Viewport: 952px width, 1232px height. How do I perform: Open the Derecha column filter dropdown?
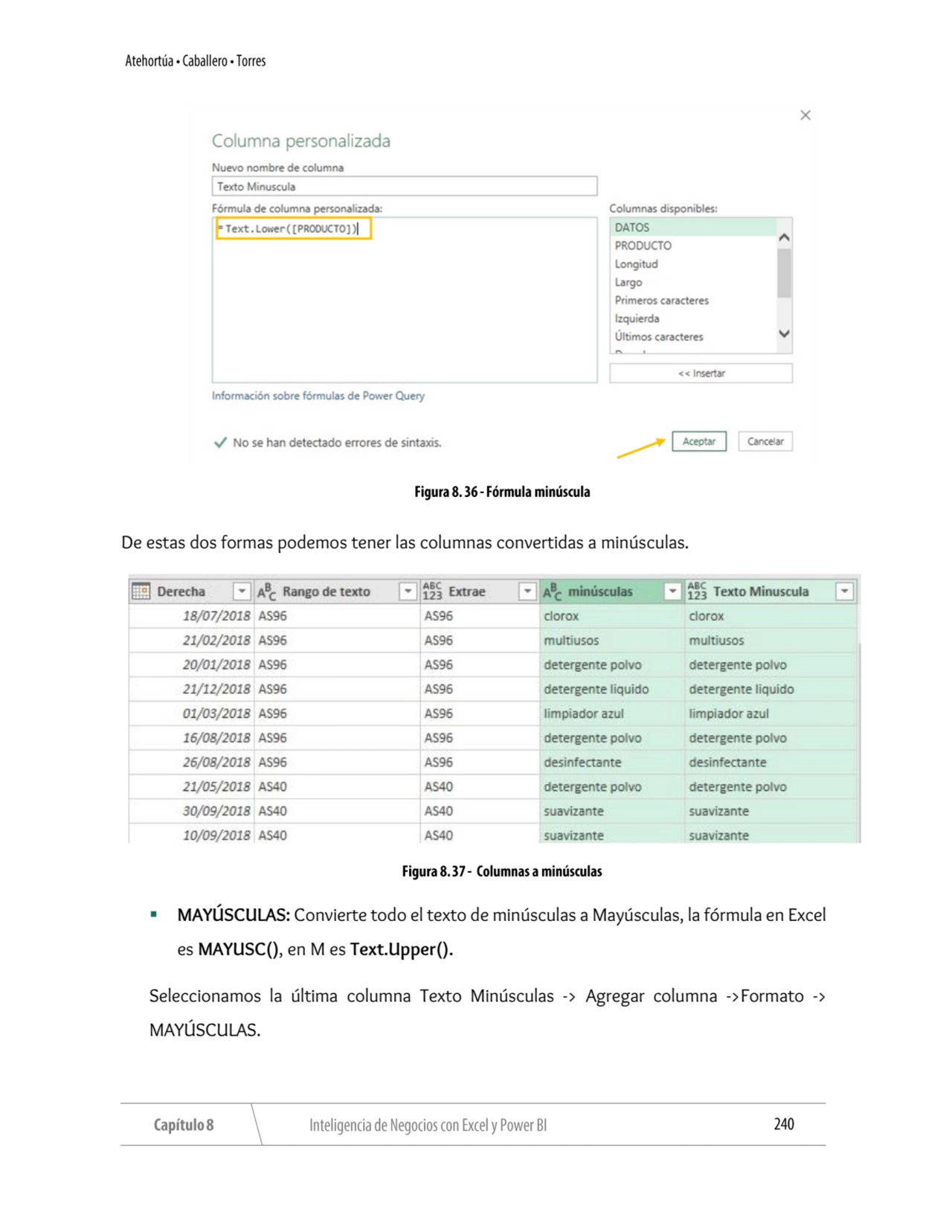[241, 591]
